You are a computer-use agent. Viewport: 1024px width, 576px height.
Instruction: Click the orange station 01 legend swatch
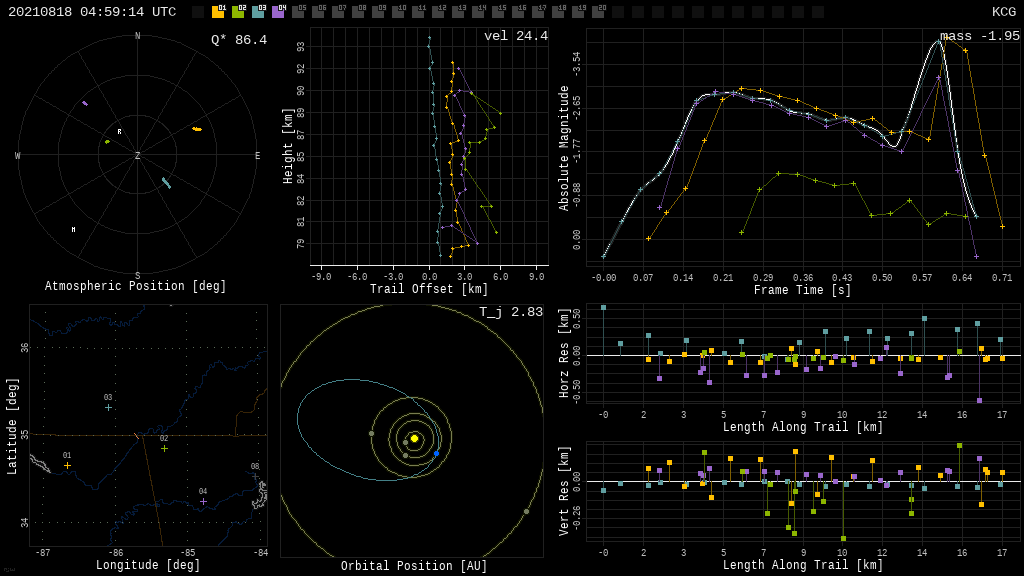(x=218, y=12)
